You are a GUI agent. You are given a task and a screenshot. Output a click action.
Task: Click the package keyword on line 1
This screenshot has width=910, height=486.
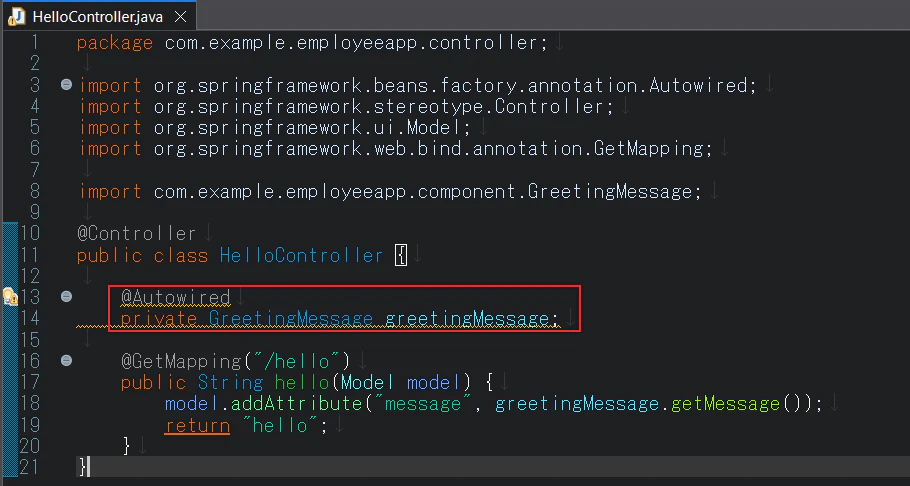(114, 44)
